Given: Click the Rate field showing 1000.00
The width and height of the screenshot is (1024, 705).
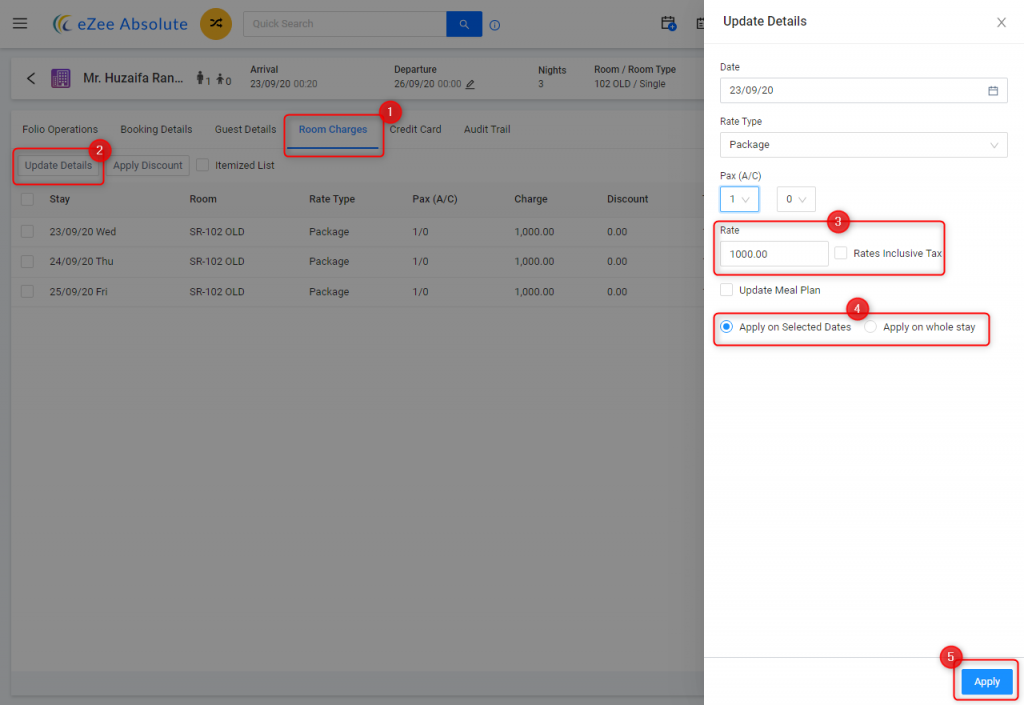Looking at the screenshot, I should (774, 254).
